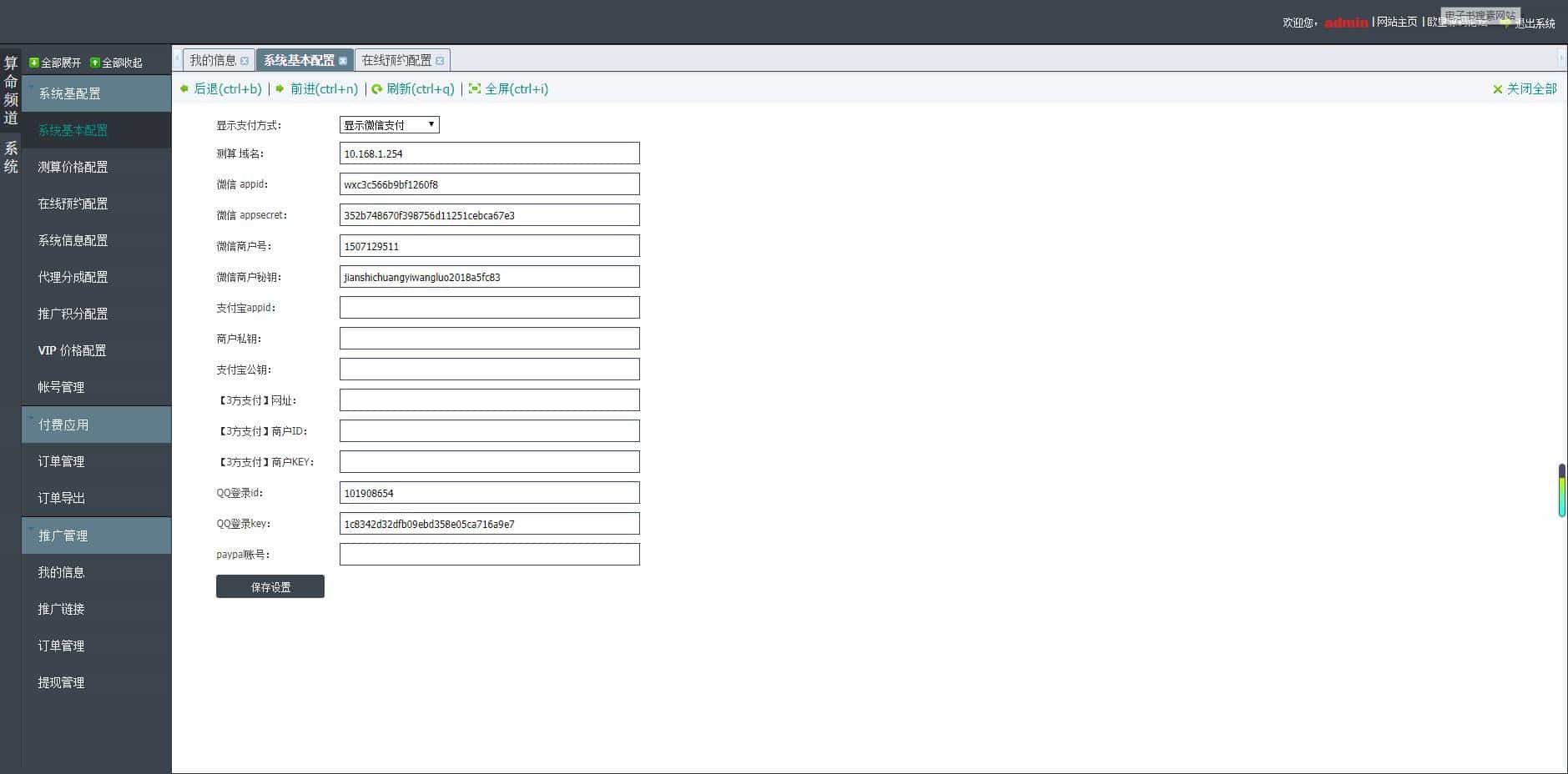1568x774 pixels.
Task: Open 在线预约配置 in the sidebar menu
Action: (x=97, y=204)
